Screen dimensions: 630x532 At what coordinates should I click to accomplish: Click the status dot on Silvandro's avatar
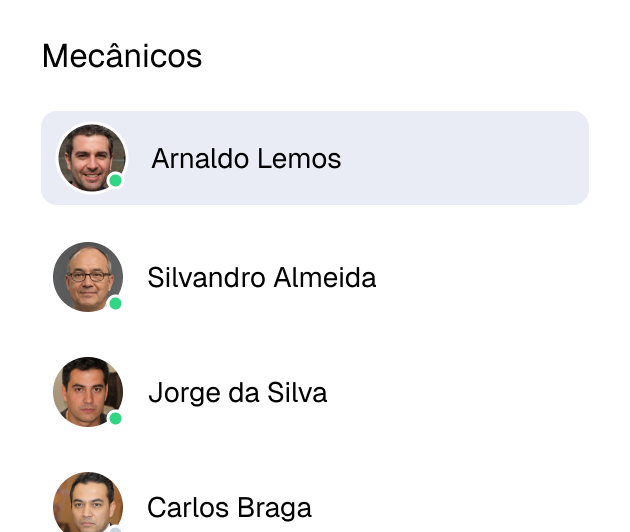click(x=115, y=303)
